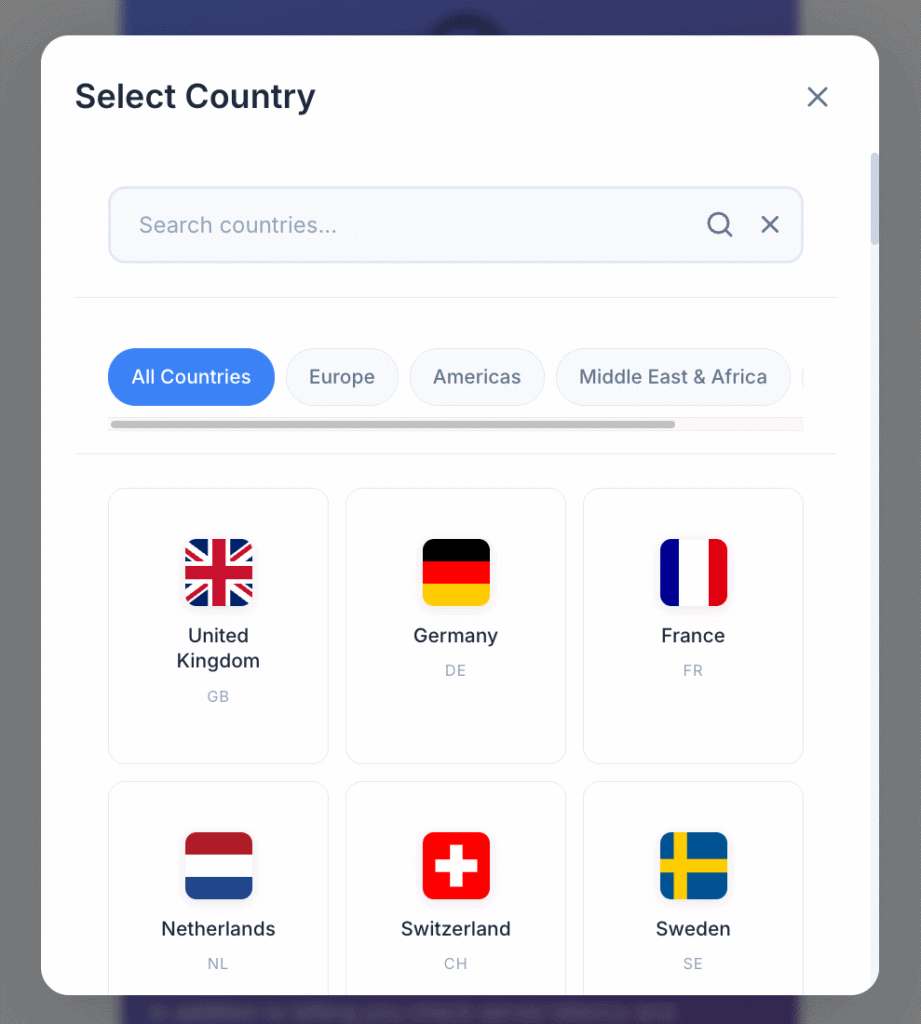Viewport: 921px width, 1024px height.
Task: Click the dialog's vertical scrollbar thumb
Action: [x=875, y=198]
